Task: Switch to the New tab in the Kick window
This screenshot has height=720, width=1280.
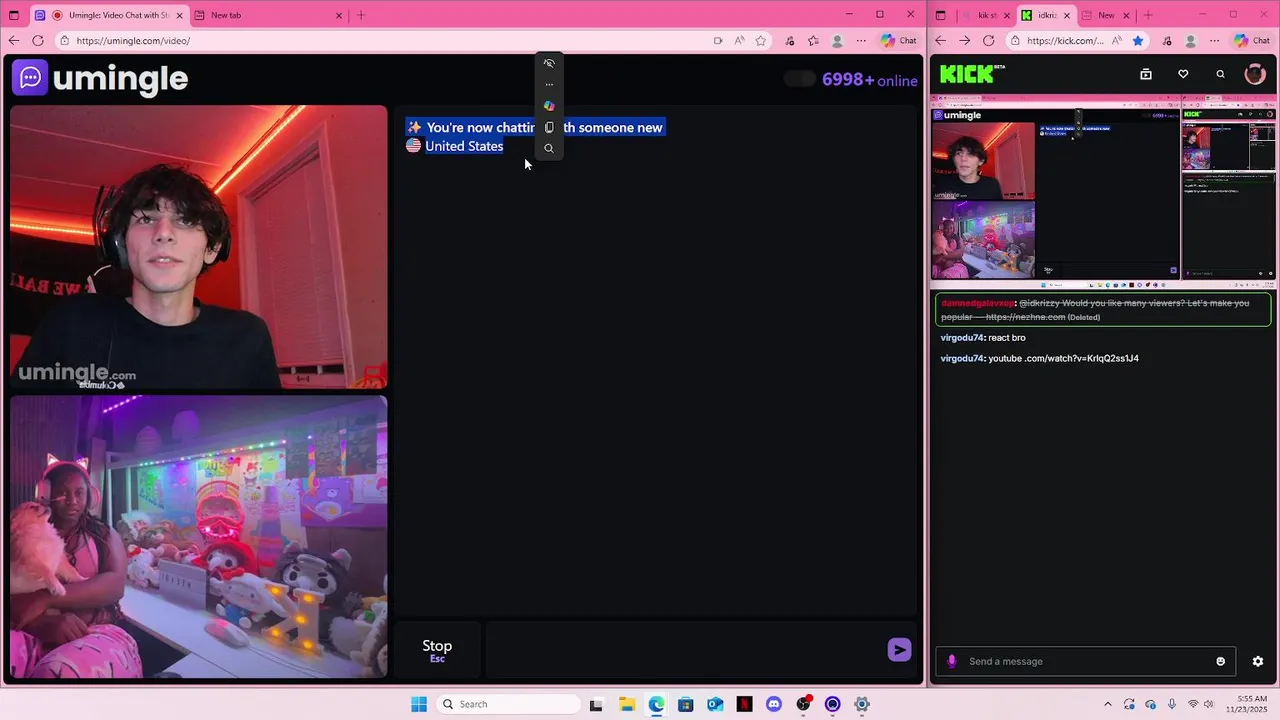Action: tap(1105, 15)
